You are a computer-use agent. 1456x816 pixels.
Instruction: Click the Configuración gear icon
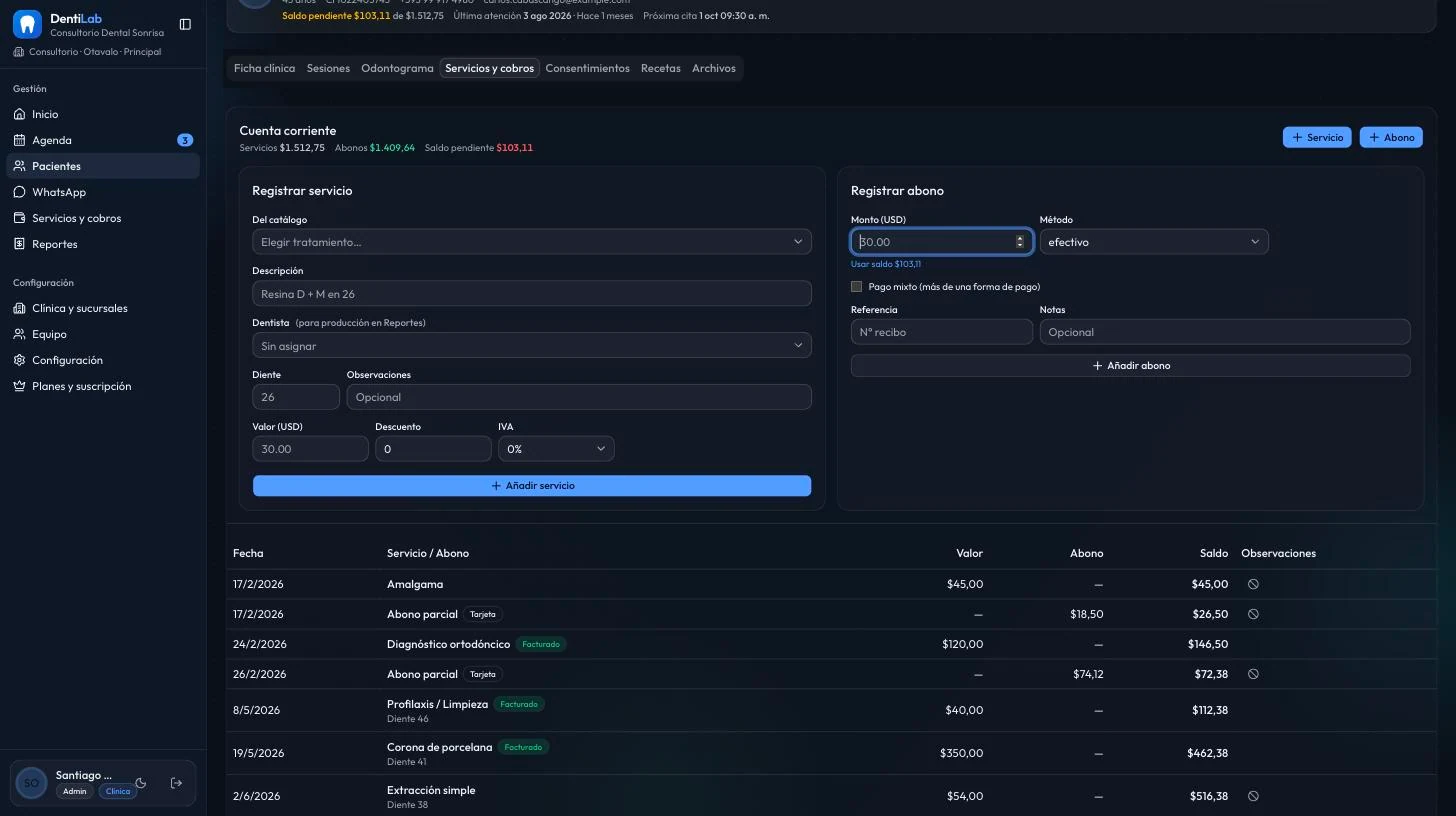[20, 360]
